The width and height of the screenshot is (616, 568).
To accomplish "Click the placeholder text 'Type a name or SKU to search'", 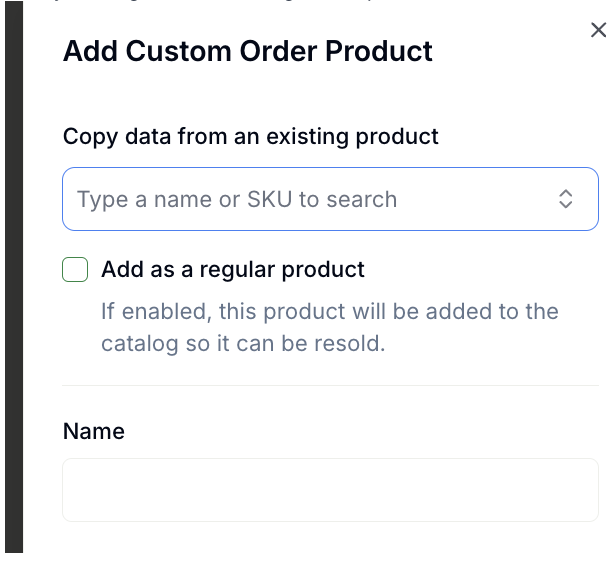I will (x=237, y=199).
